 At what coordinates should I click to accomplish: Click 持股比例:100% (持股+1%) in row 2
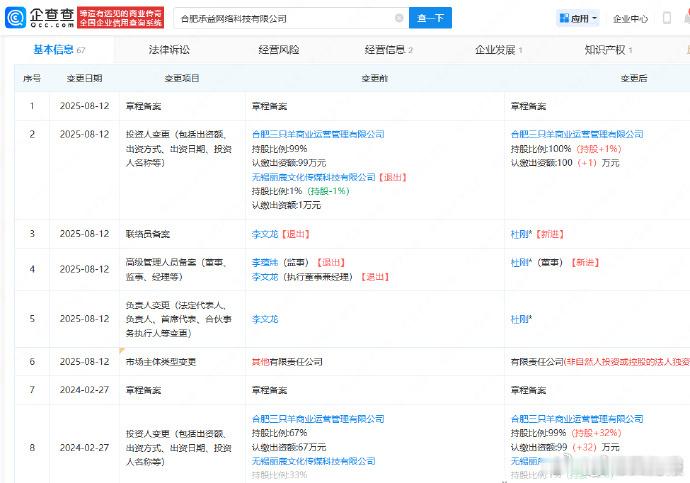point(566,149)
